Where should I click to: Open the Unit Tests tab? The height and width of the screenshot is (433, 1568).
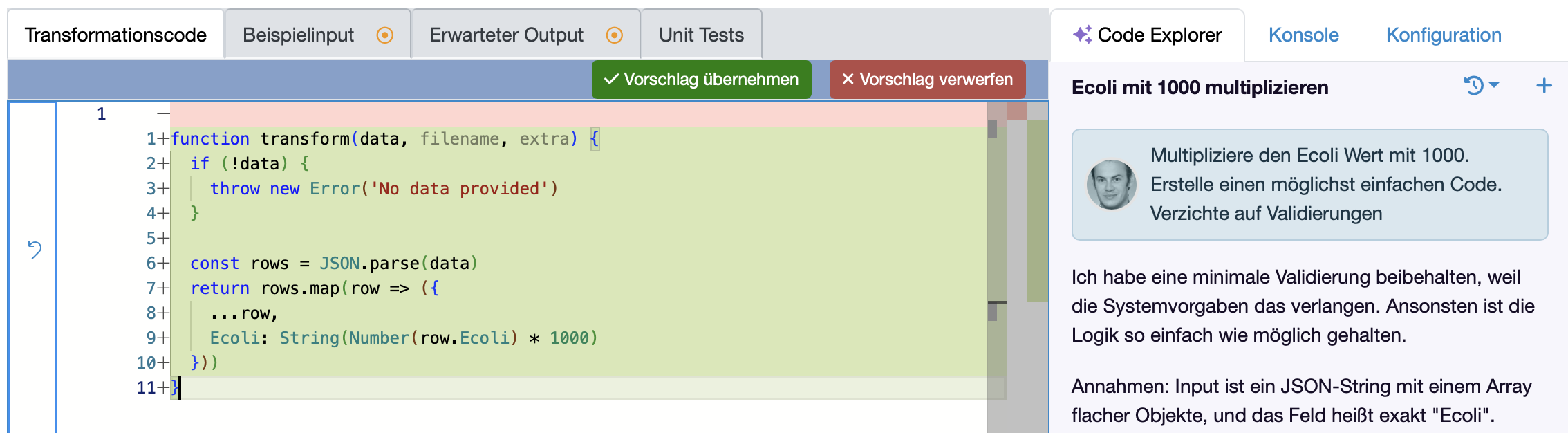click(x=701, y=35)
